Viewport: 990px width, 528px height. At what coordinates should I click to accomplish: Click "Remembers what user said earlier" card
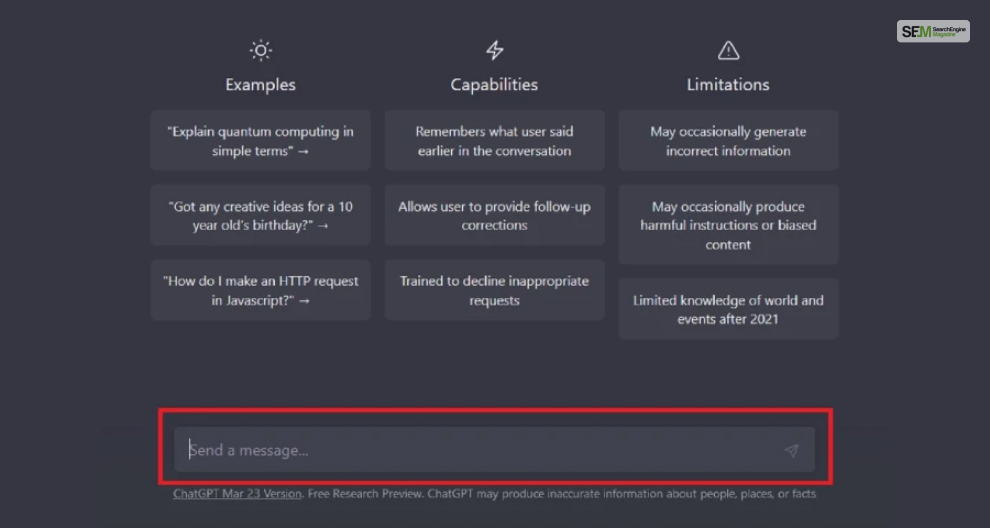[494, 141]
